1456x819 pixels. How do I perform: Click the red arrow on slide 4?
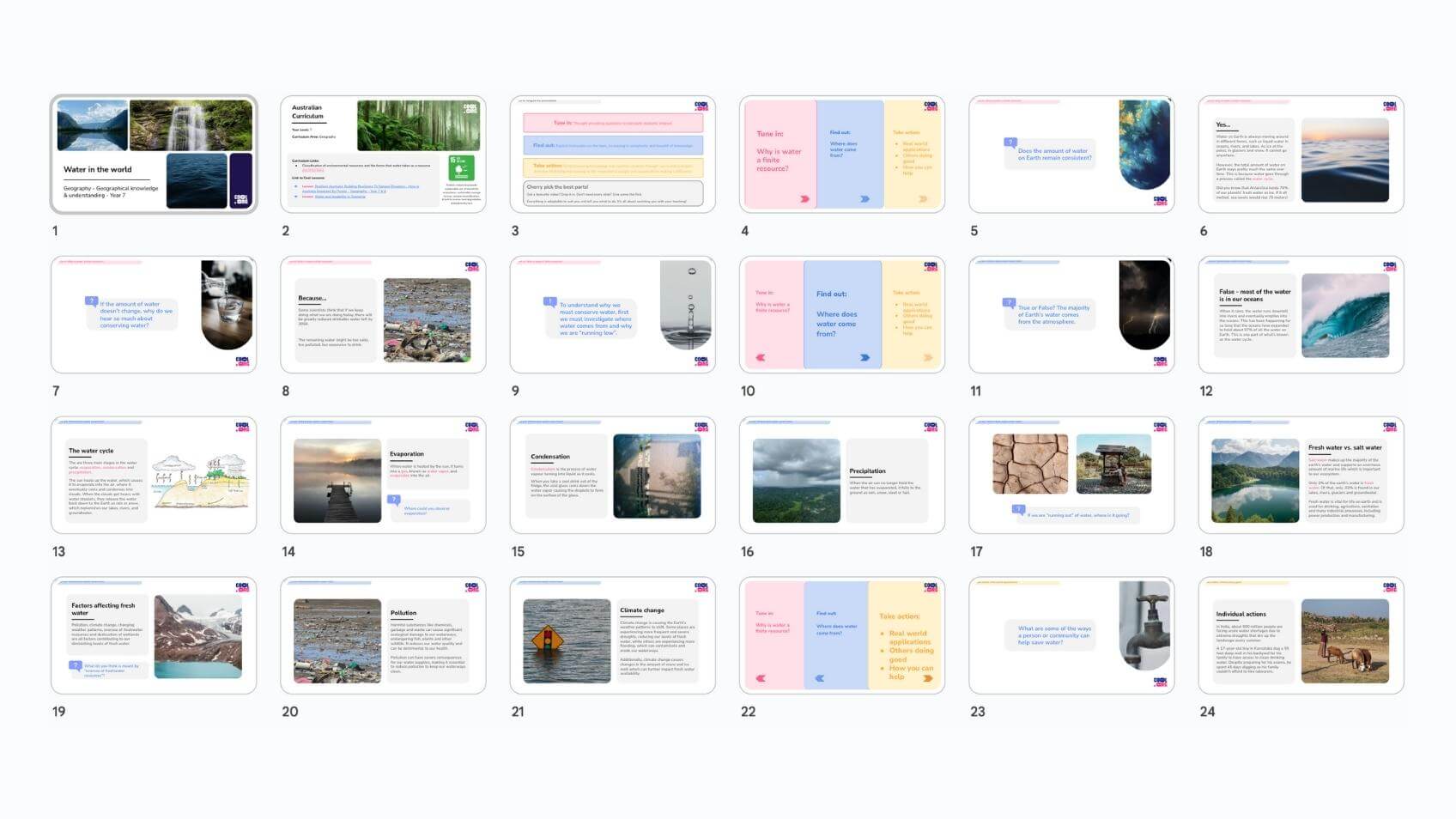(804, 199)
